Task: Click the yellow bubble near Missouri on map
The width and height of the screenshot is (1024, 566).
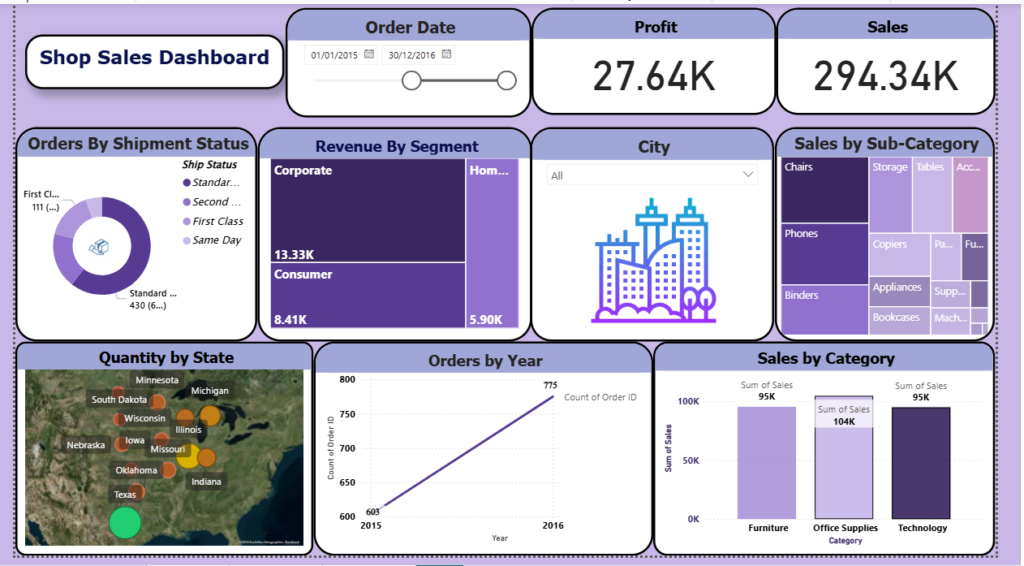Action: pos(188,456)
